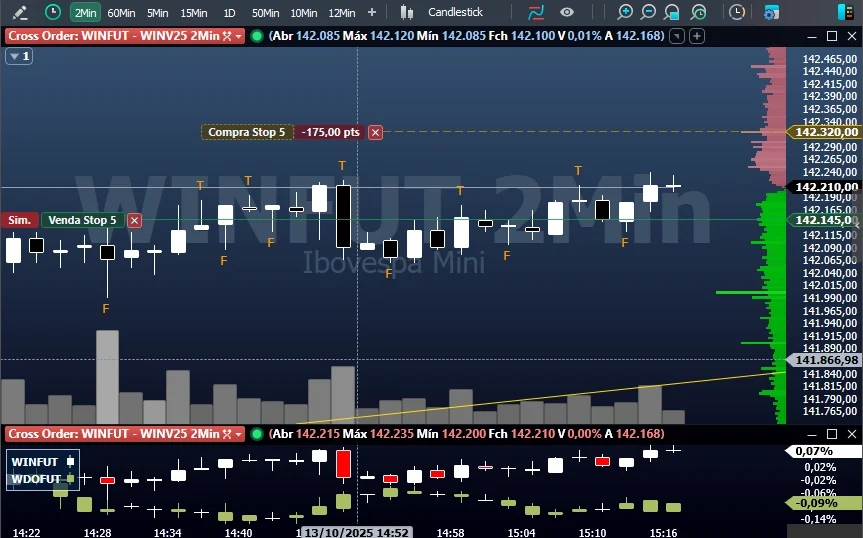The image size is (863, 538).
Task: Open the Candlestick chart type selector
Action: click(x=455, y=12)
